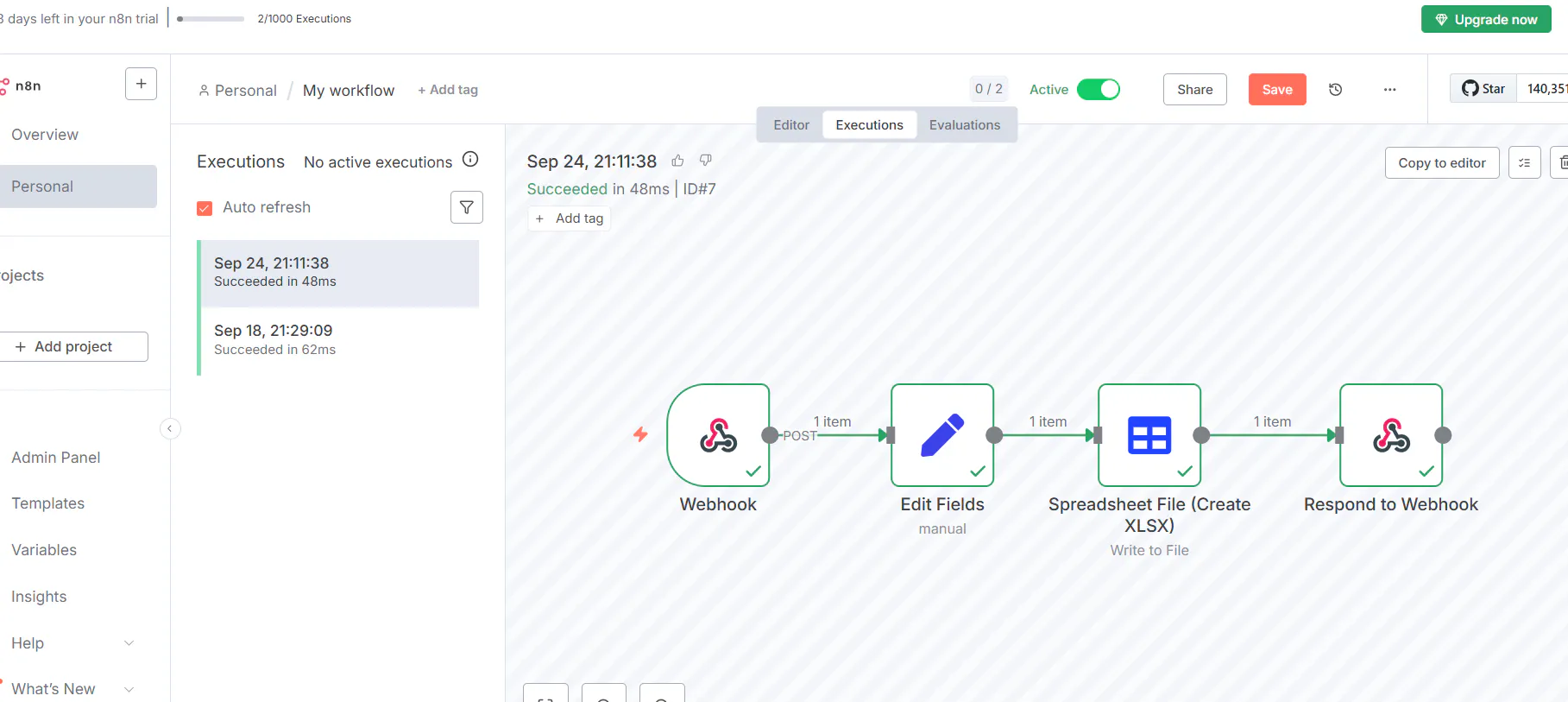
Task: Switch to the Executions tab
Action: pos(870,125)
